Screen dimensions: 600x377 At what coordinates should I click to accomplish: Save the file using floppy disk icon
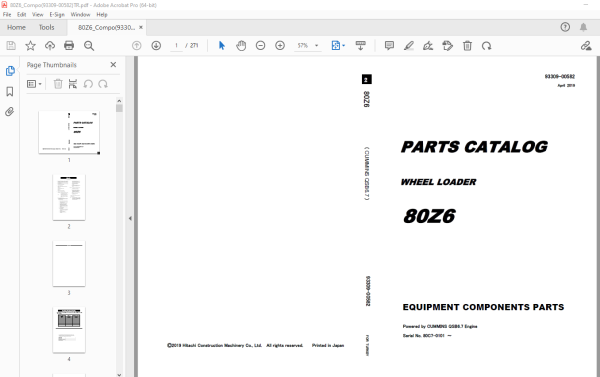tap(11, 46)
